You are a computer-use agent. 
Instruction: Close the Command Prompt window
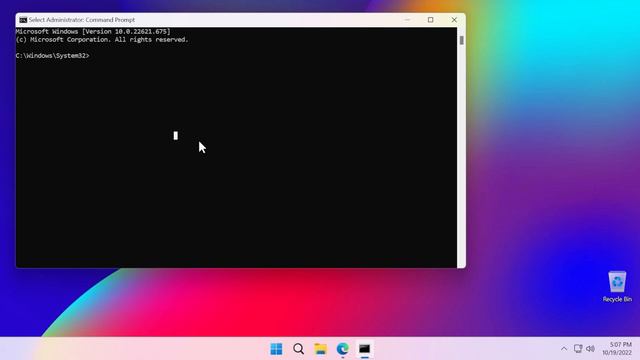(x=454, y=20)
